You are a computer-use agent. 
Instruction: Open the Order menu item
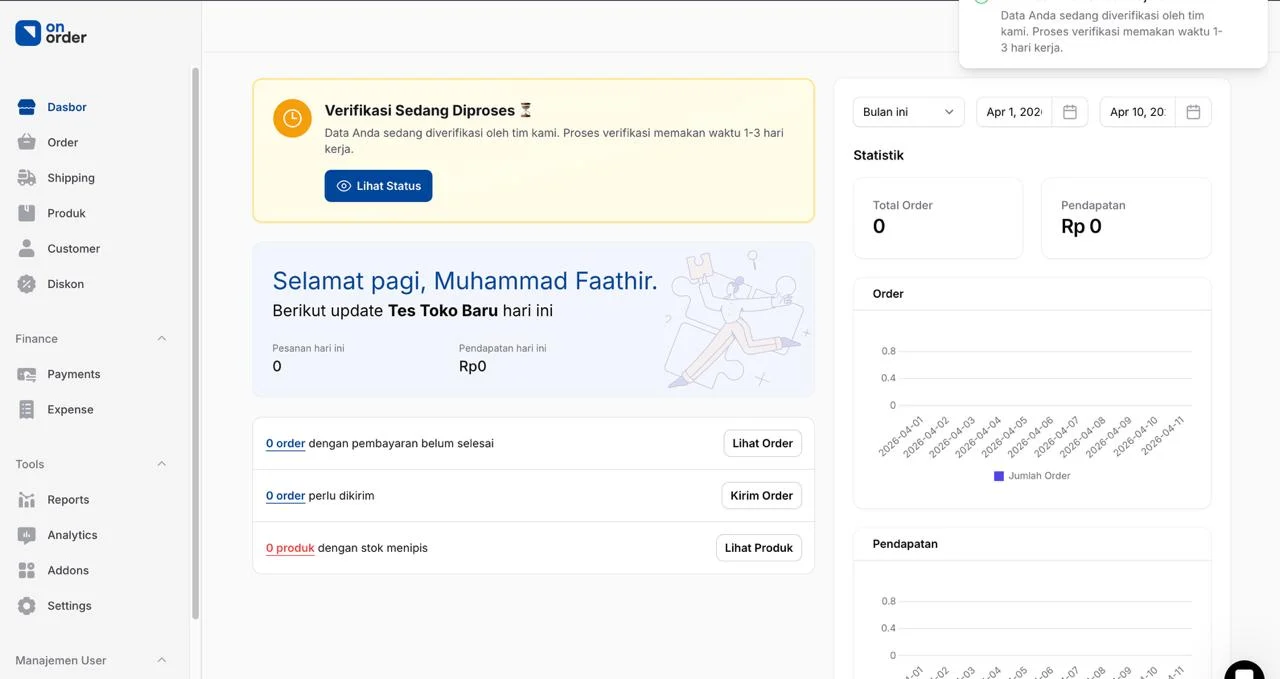62,142
